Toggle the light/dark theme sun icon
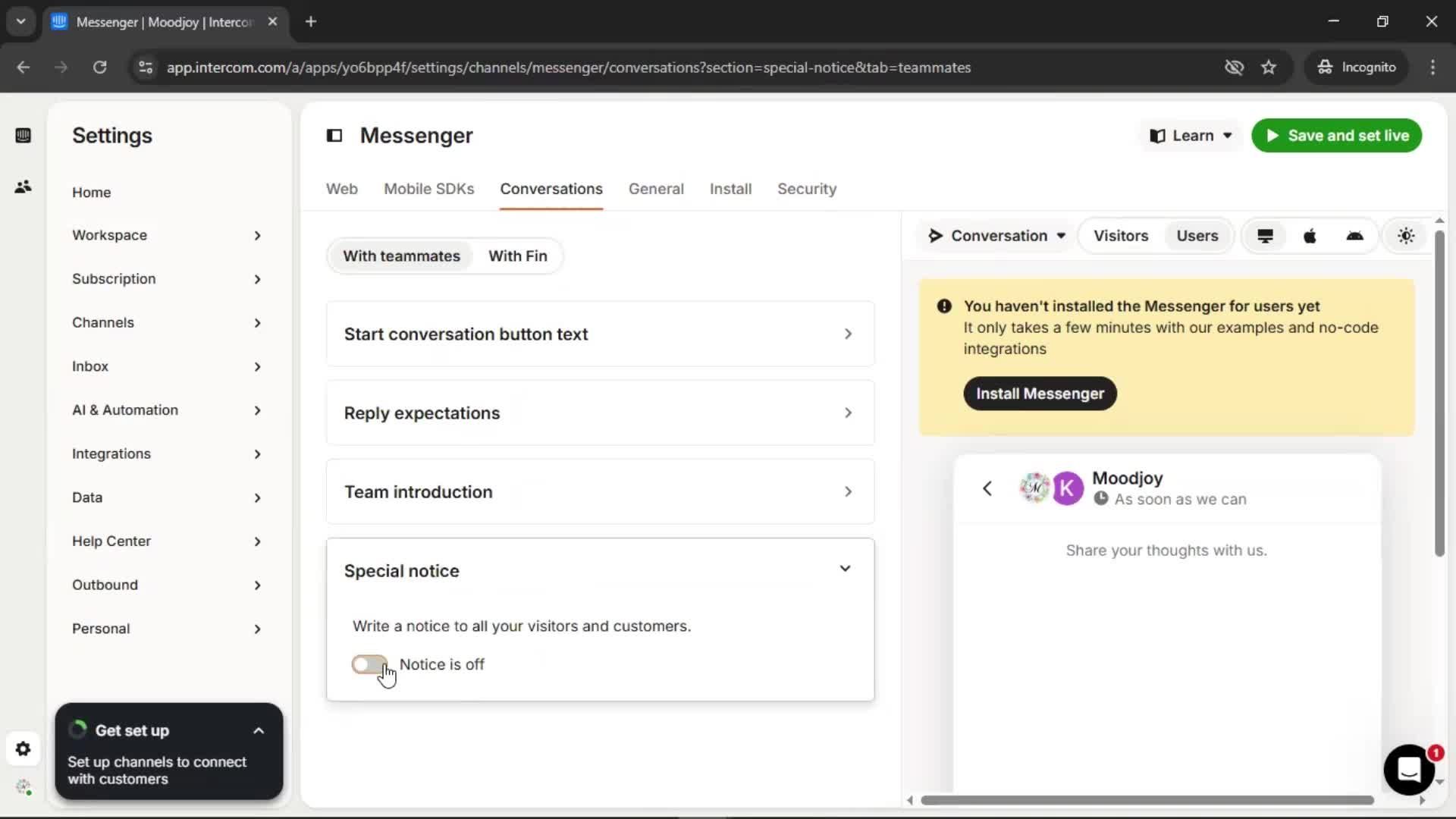This screenshot has width=1456, height=819. (x=1406, y=236)
